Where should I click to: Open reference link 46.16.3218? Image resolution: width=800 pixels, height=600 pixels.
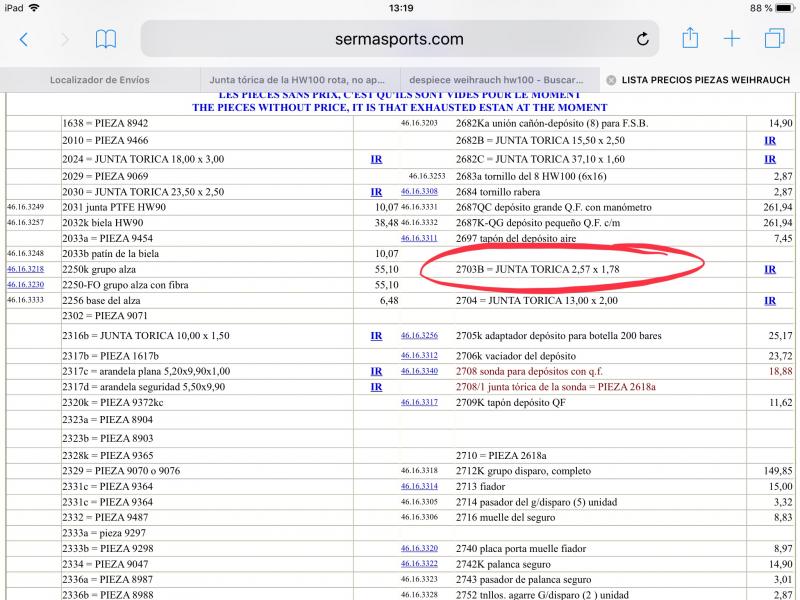pyautogui.click(x=25, y=269)
